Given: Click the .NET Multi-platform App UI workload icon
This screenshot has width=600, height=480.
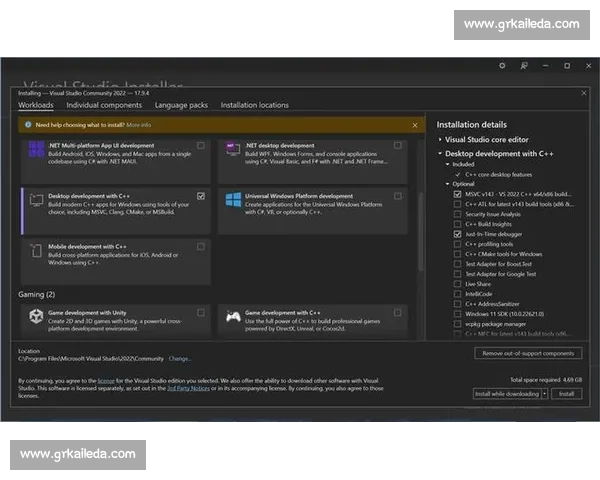Looking at the screenshot, I should [36, 149].
